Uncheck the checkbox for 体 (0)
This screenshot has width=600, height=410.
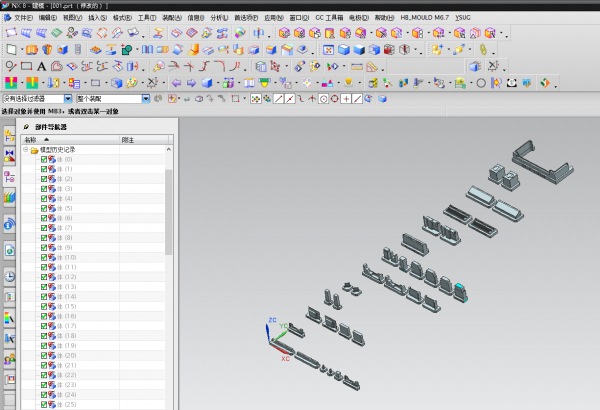tap(44, 160)
